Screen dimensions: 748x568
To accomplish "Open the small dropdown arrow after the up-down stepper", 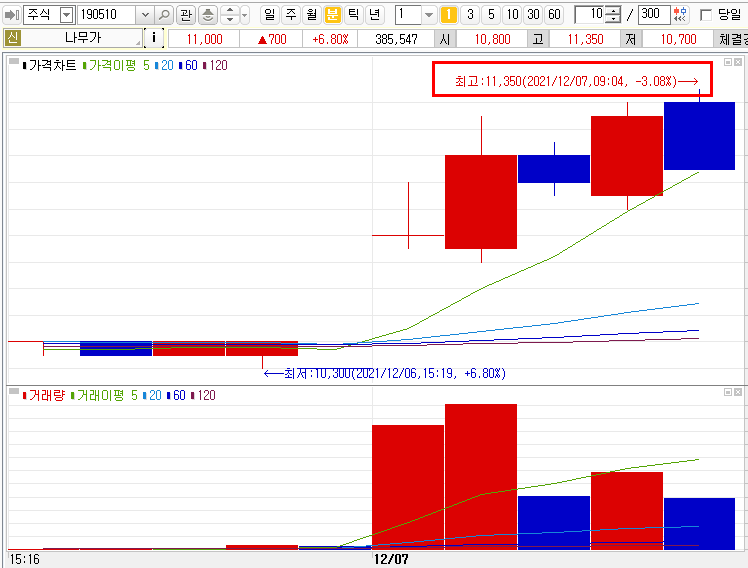I will (245, 15).
